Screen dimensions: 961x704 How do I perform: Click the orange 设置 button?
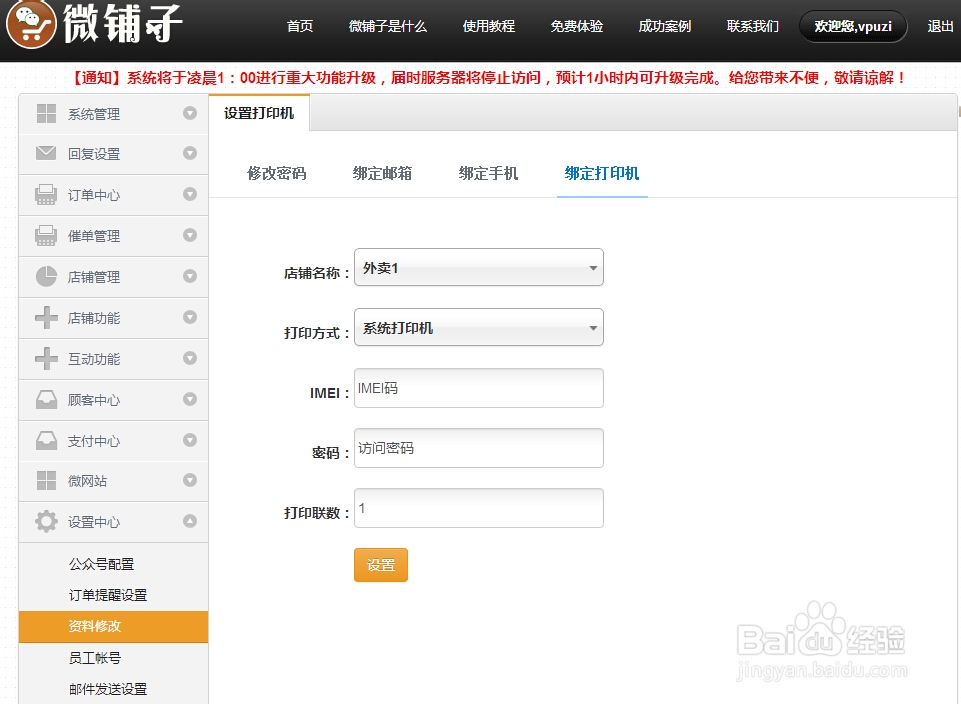[380, 564]
